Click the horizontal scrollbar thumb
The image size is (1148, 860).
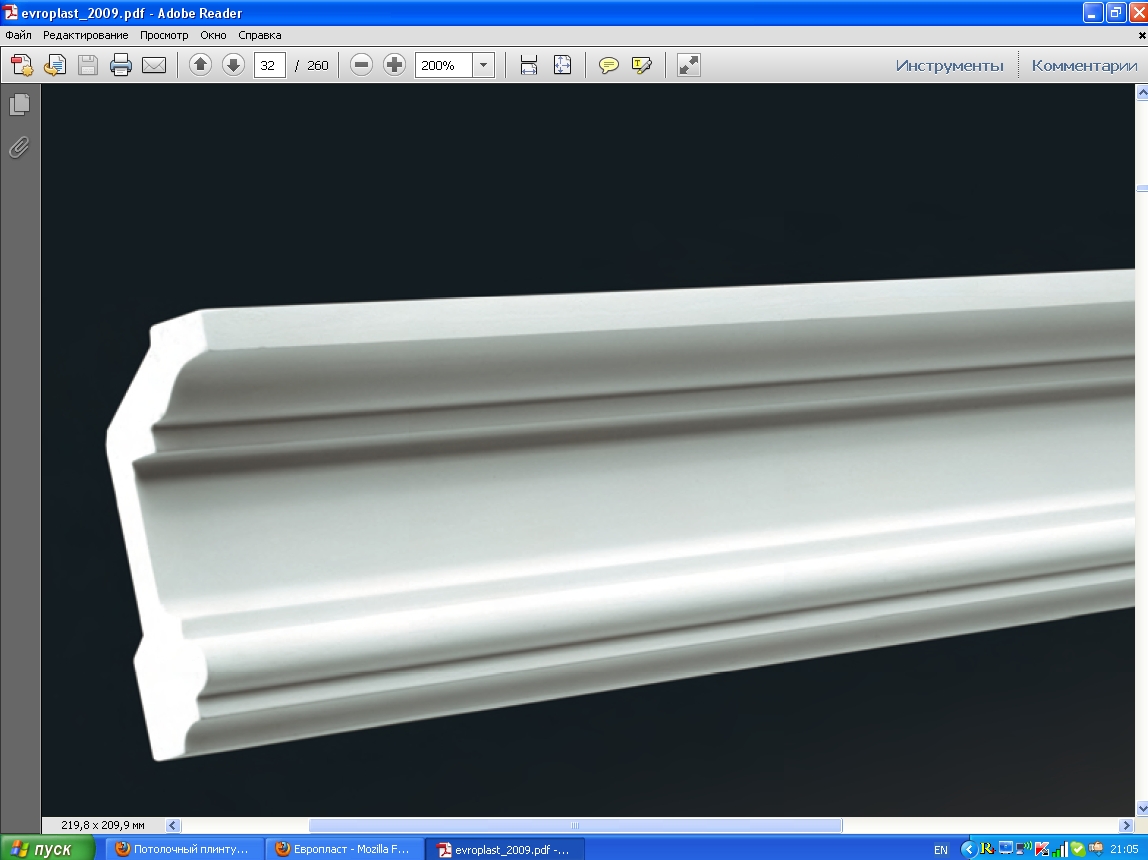(x=575, y=826)
